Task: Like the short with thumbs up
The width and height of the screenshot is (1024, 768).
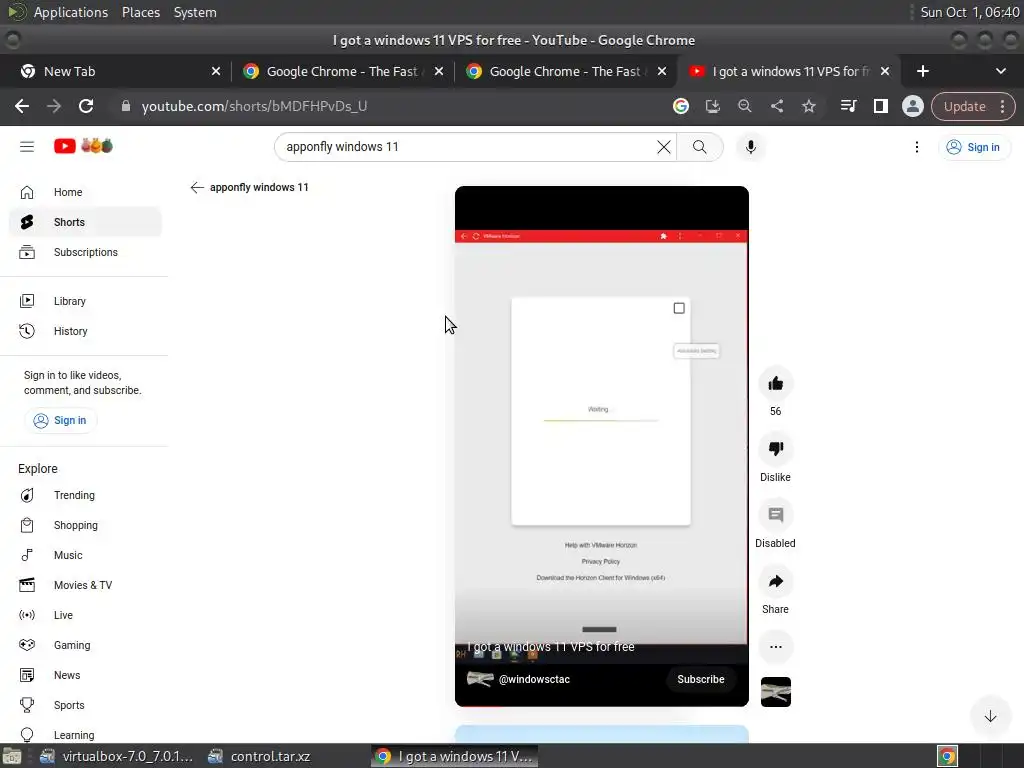Action: pos(776,383)
